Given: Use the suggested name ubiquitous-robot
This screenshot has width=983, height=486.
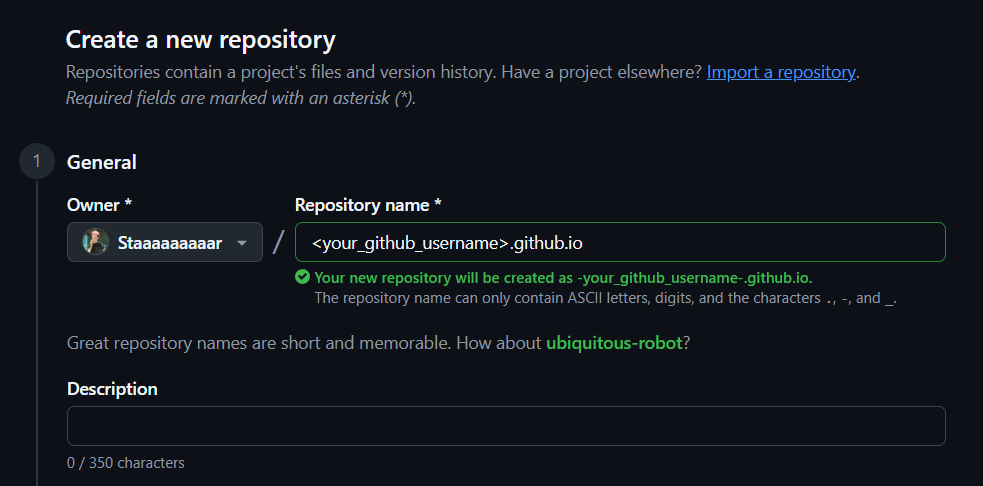Looking at the screenshot, I should click(614, 343).
